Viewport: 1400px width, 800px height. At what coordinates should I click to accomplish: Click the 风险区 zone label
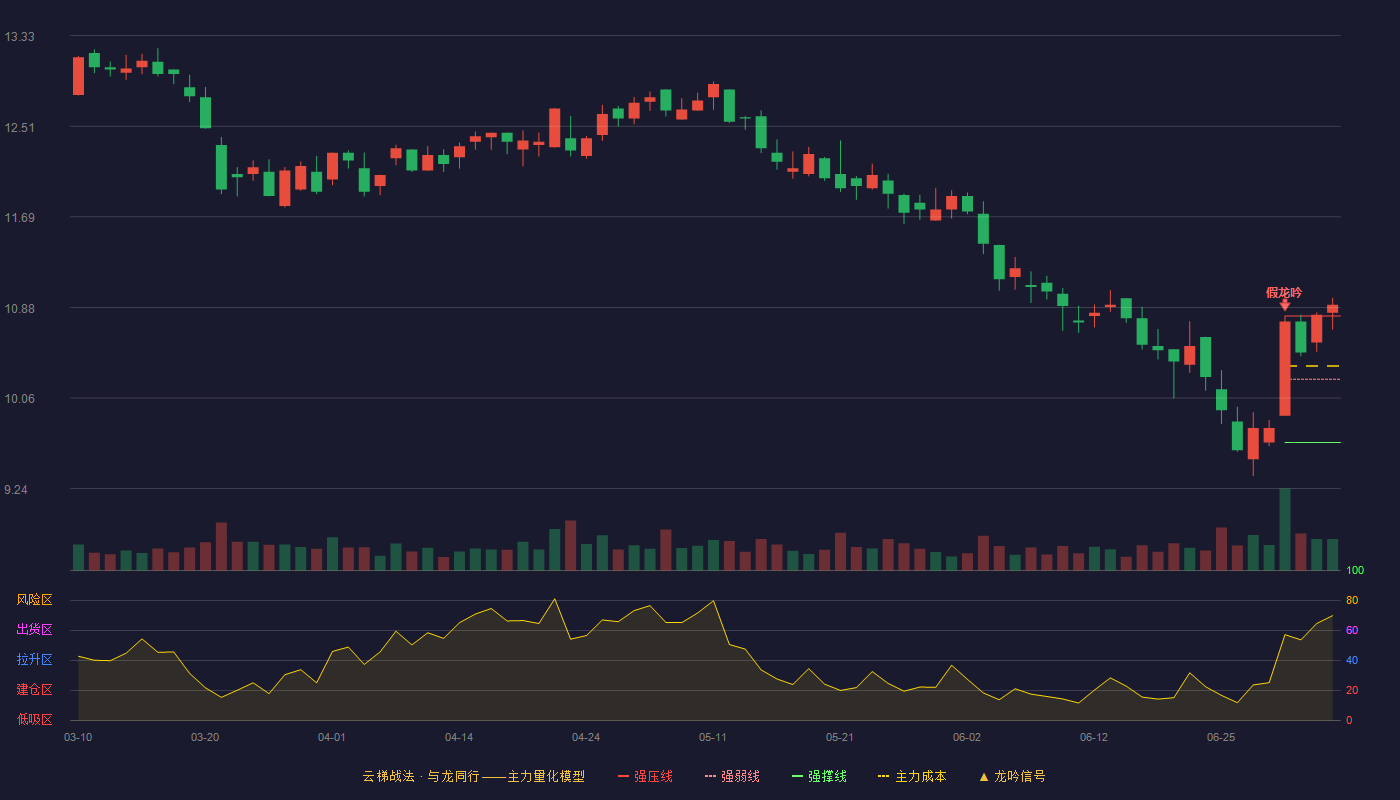[x=34, y=600]
